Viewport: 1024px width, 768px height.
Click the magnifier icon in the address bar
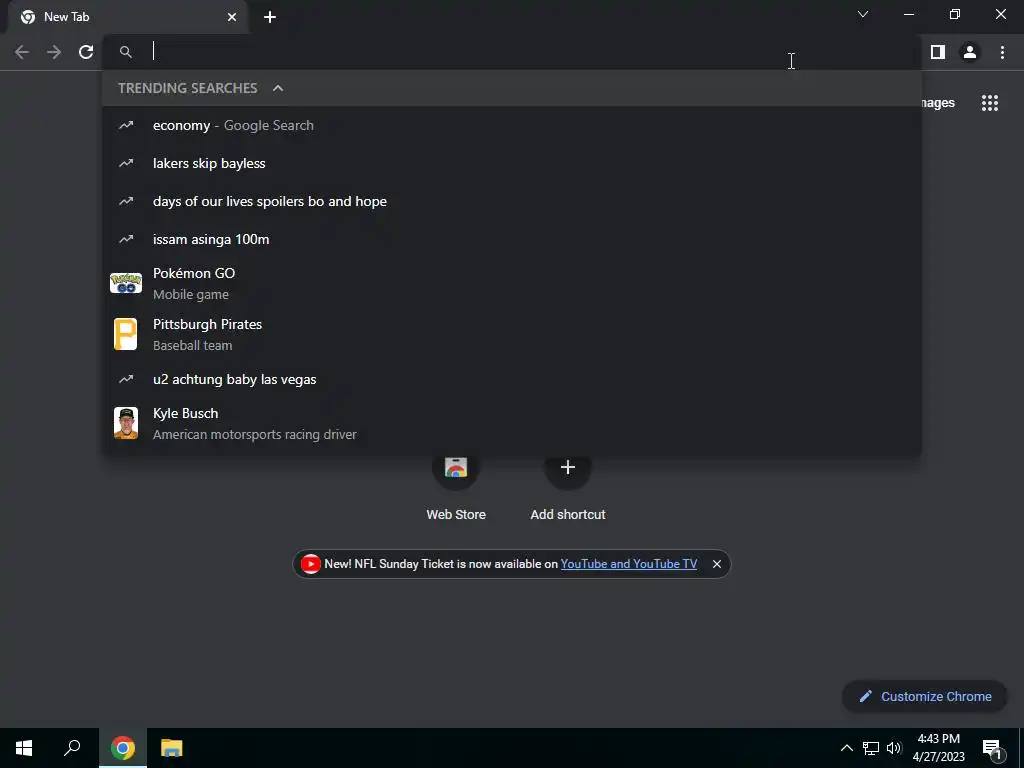coord(125,52)
